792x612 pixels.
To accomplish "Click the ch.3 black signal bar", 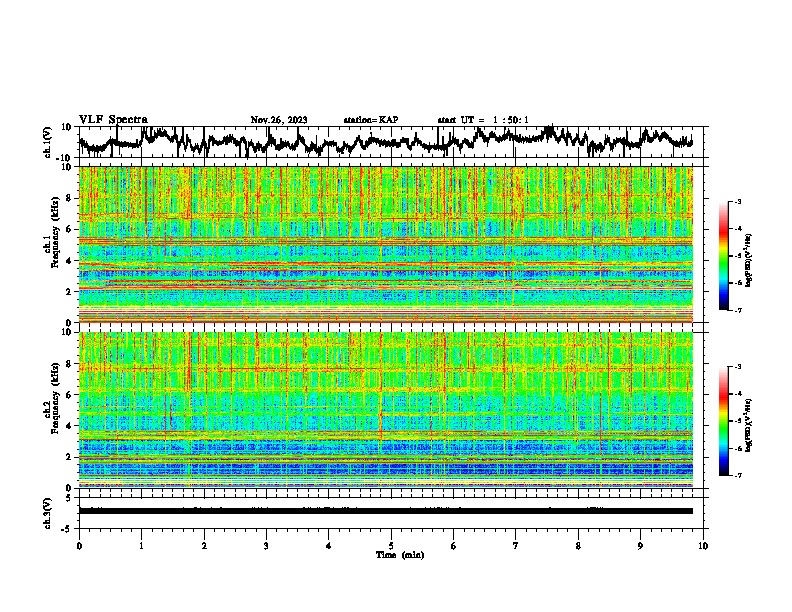I will 385,511.
